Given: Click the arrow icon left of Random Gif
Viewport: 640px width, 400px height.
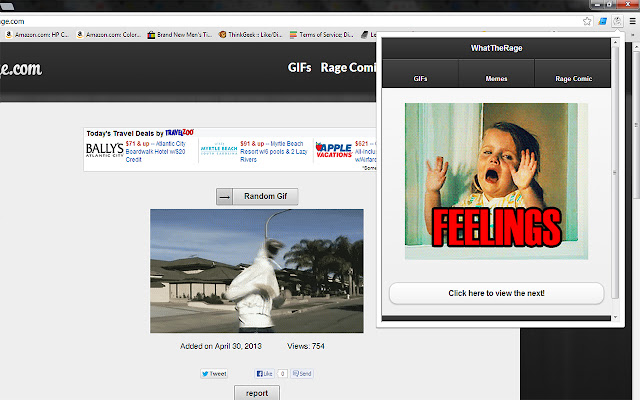Looking at the screenshot, I should [x=225, y=197].
